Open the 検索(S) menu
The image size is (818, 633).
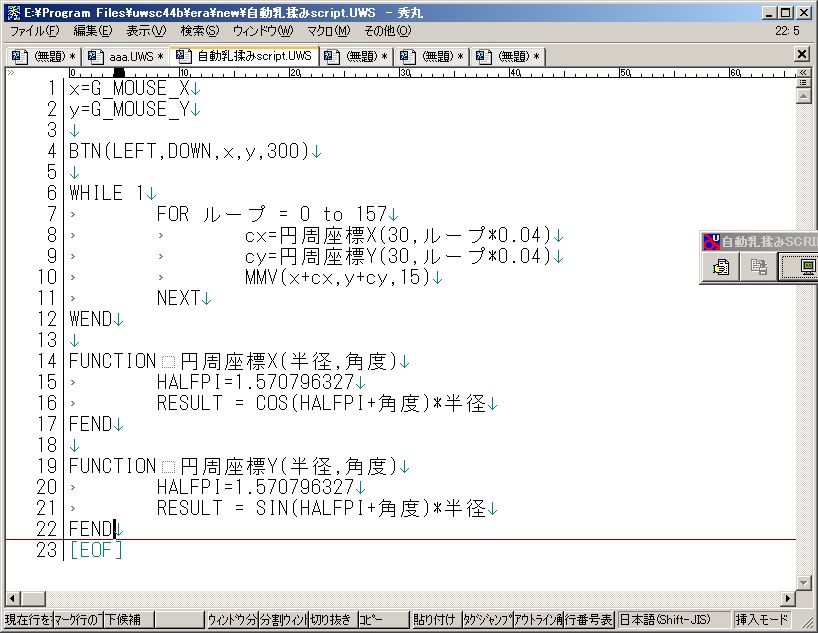[x=198, y=31]
